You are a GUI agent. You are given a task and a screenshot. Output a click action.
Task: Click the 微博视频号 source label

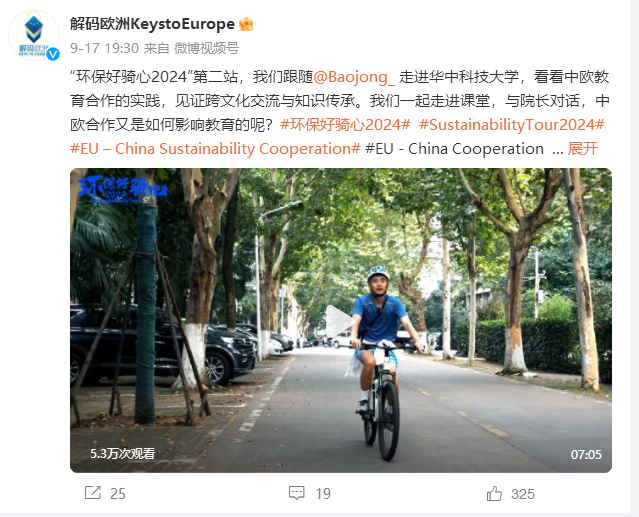click(x=206, y=48)
